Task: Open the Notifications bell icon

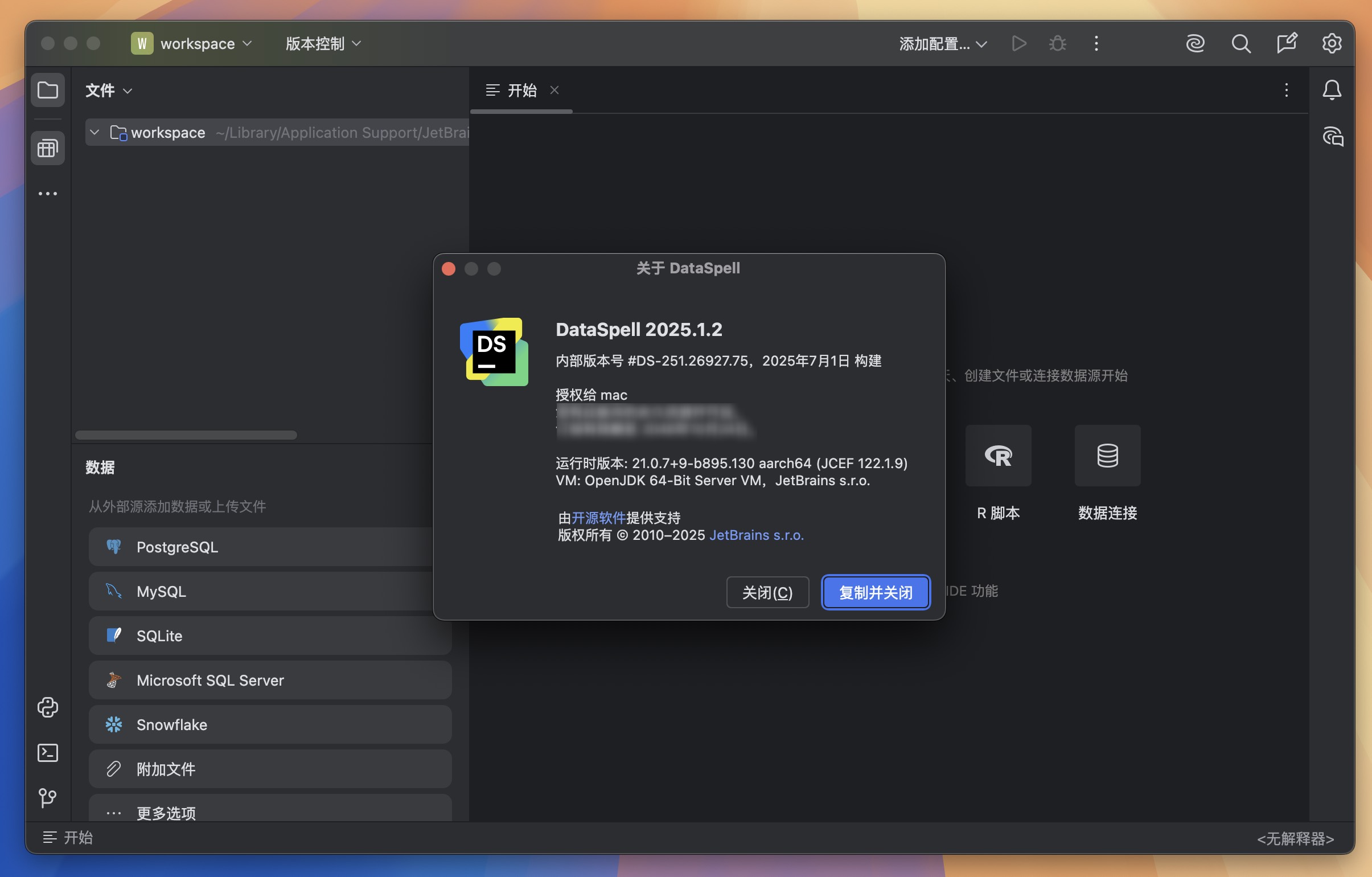Action: (1332, 90)
